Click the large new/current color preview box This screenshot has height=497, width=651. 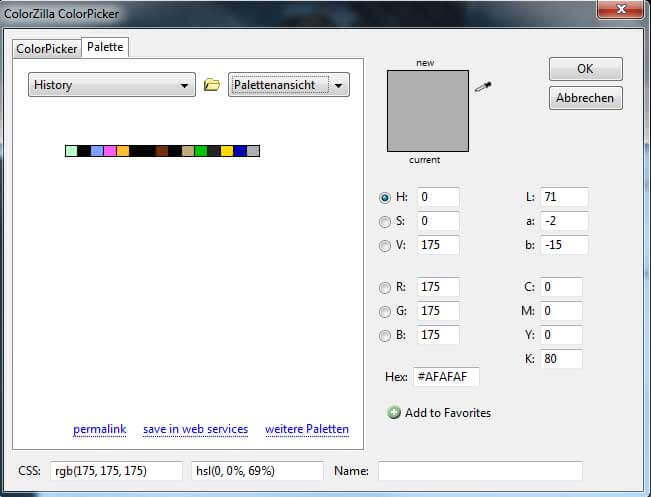(x=428, y=111)
